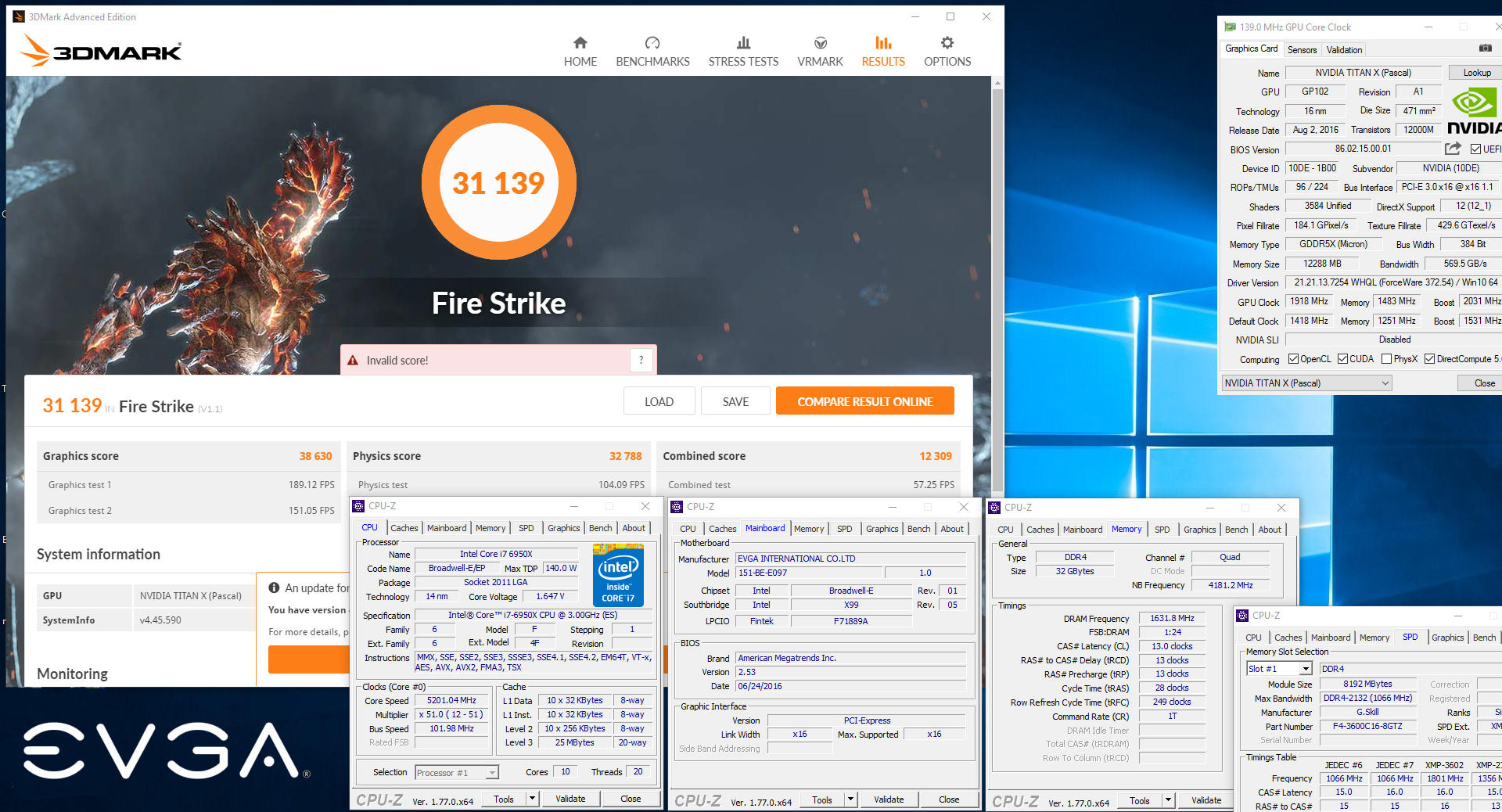
Task: Open Results chart icon in 3DMark
Action: click(883, 42)
